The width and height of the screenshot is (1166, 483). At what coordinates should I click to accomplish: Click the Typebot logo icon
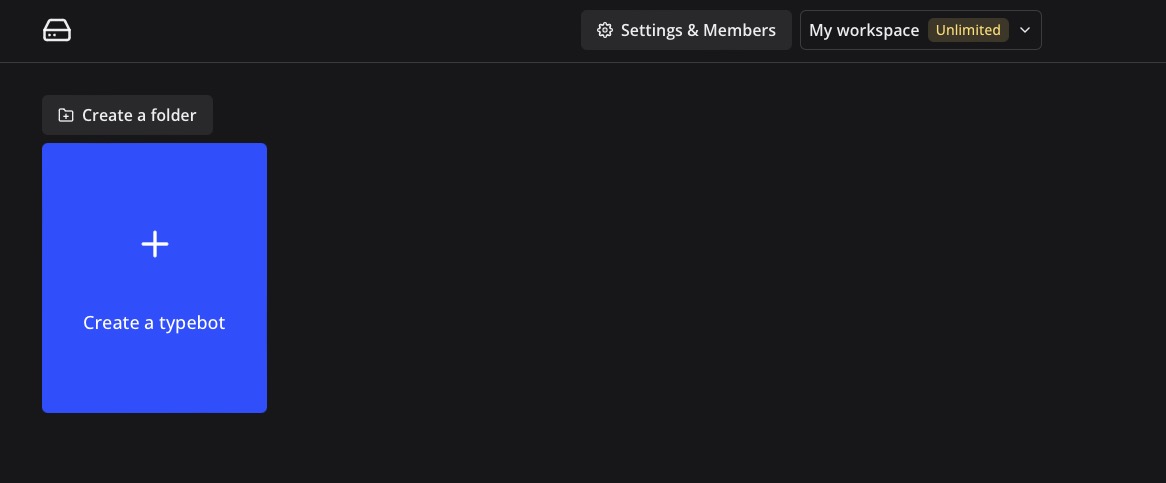pyautogui.click(x=57, y=30)
